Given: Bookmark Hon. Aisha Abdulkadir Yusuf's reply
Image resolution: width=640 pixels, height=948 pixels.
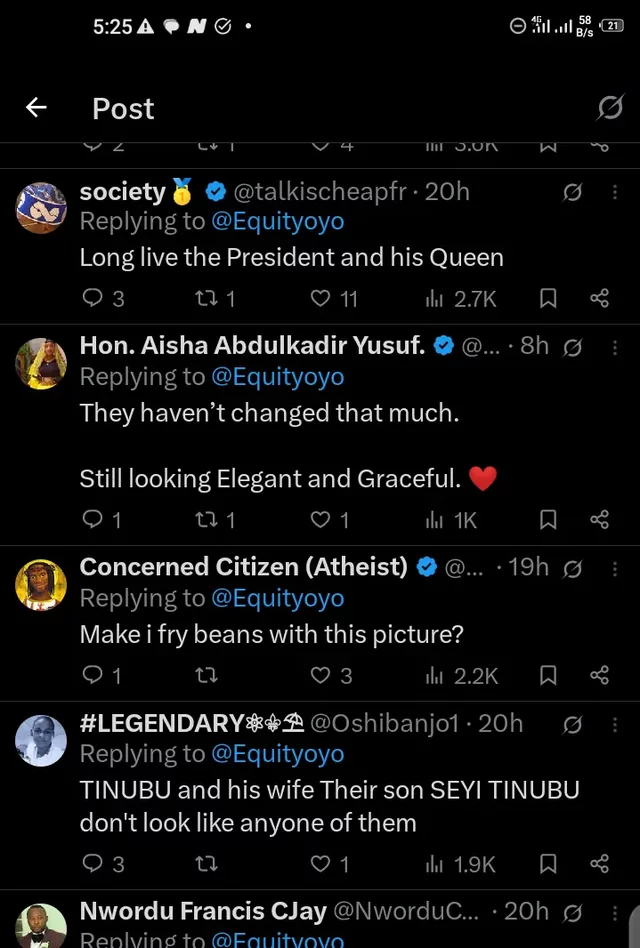Looking at the screenshot, I should point(548,519).
